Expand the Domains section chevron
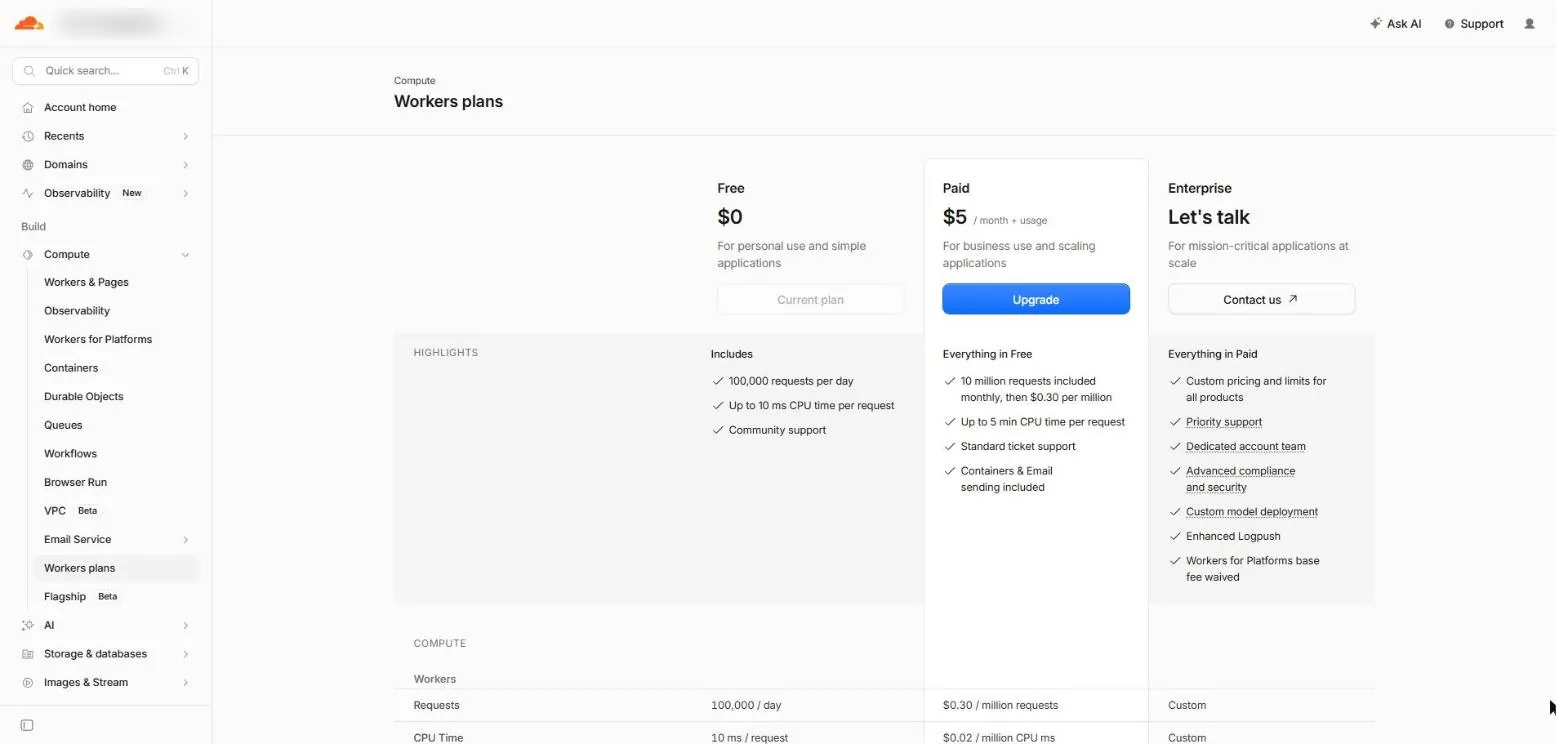This screenshot has height=744, width=1556. click(186, 164)
